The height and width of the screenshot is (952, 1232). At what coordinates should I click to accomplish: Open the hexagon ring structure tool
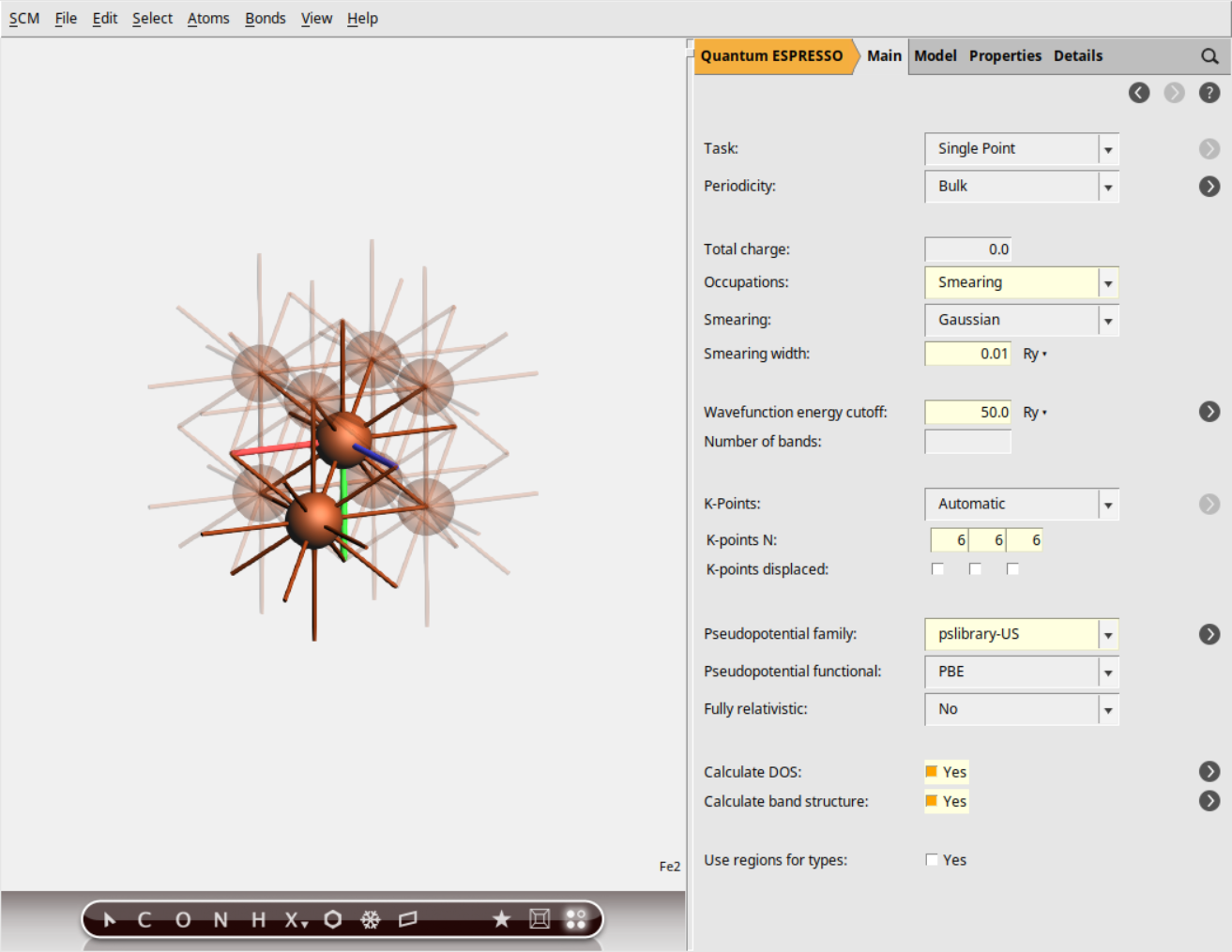(x=332, y=919)
